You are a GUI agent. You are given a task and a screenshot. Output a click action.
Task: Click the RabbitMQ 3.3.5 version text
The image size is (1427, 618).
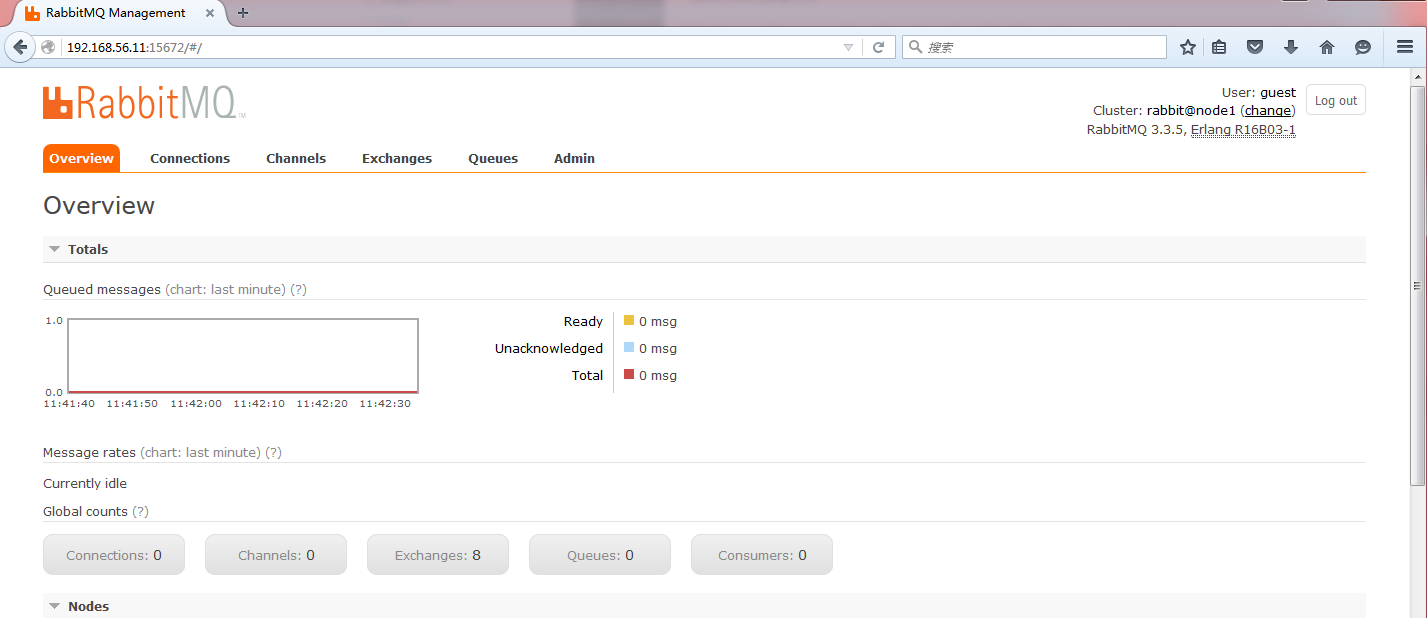tap(1135, 129)
